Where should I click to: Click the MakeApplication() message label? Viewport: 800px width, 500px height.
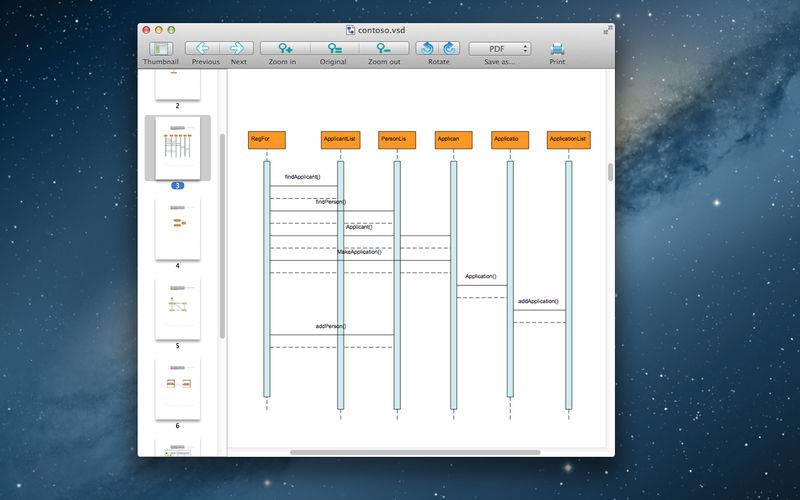coord(359,252)
